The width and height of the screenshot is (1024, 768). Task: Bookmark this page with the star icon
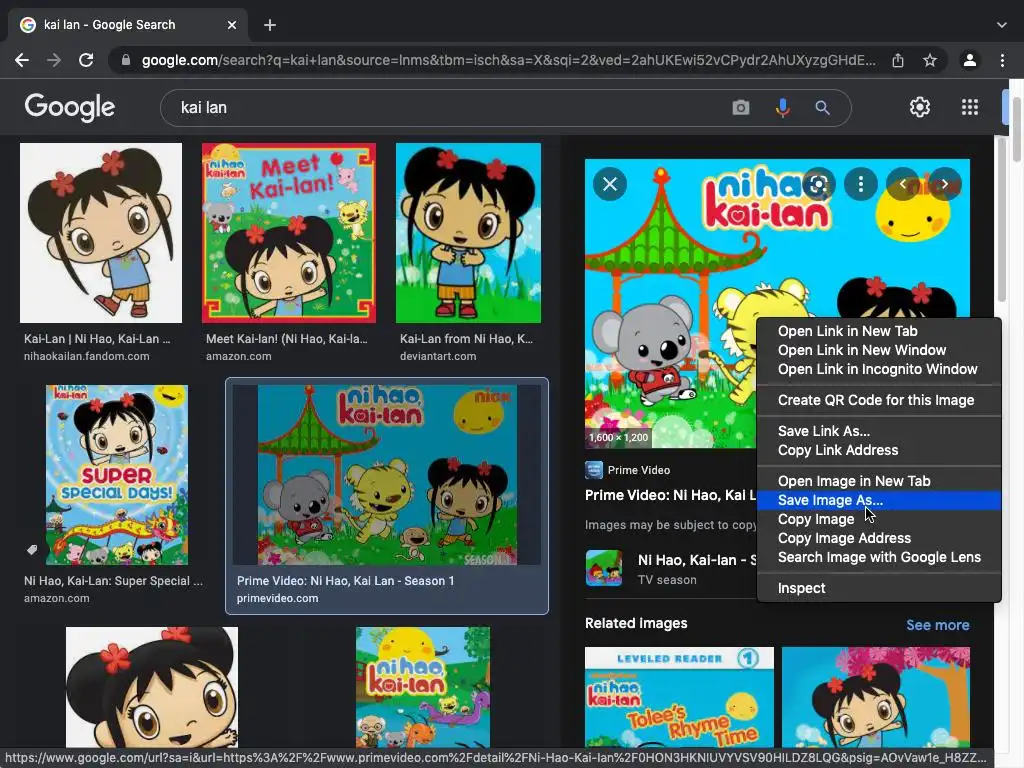click(x=930, y=60)
